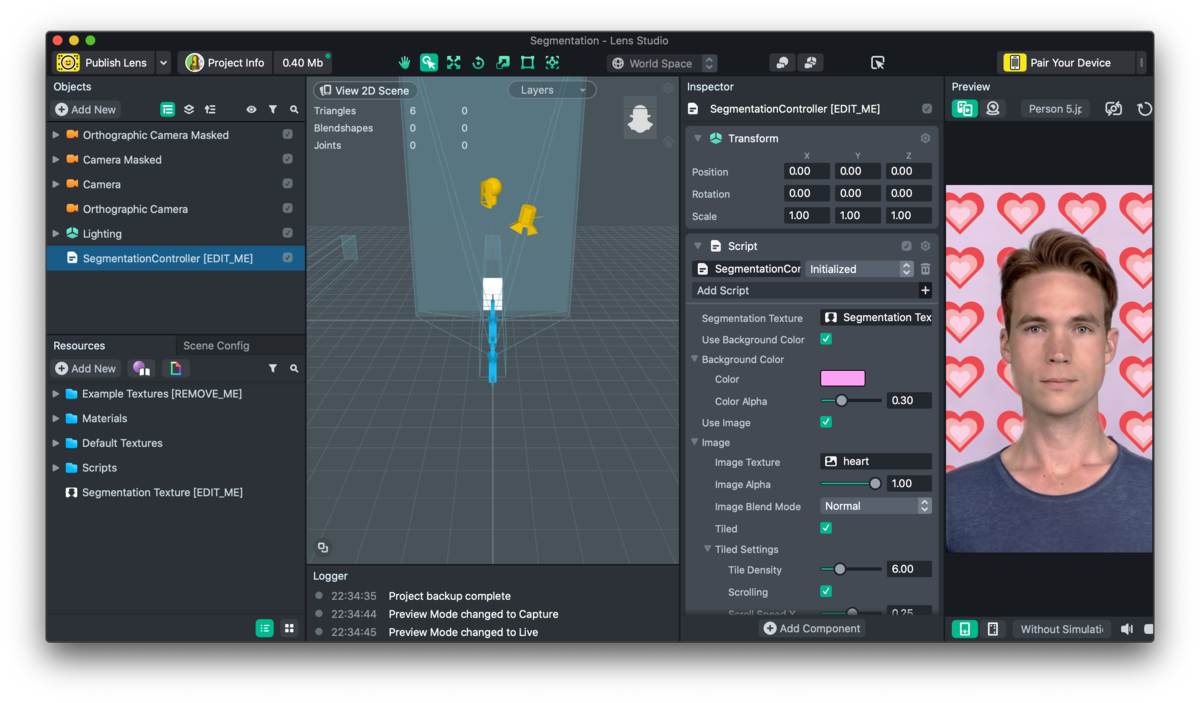Screen dimensions: 1200x703
Task: Disable the Scrolling checkbox
Action: (826, 592)
